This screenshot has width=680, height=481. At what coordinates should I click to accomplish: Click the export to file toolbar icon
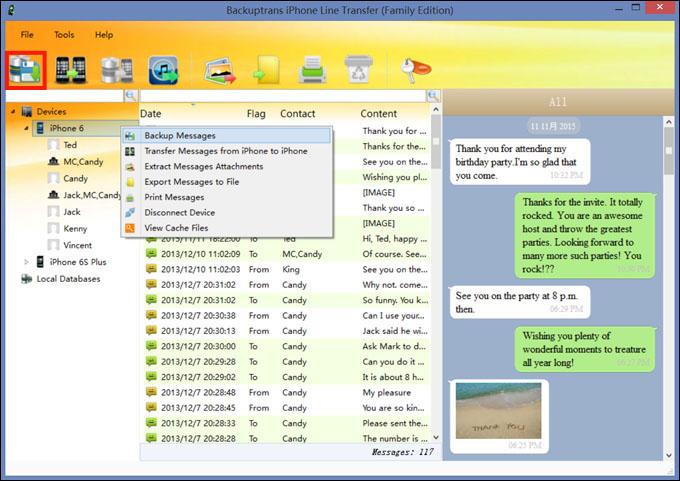pyautogui.click(x=267, y=70)
